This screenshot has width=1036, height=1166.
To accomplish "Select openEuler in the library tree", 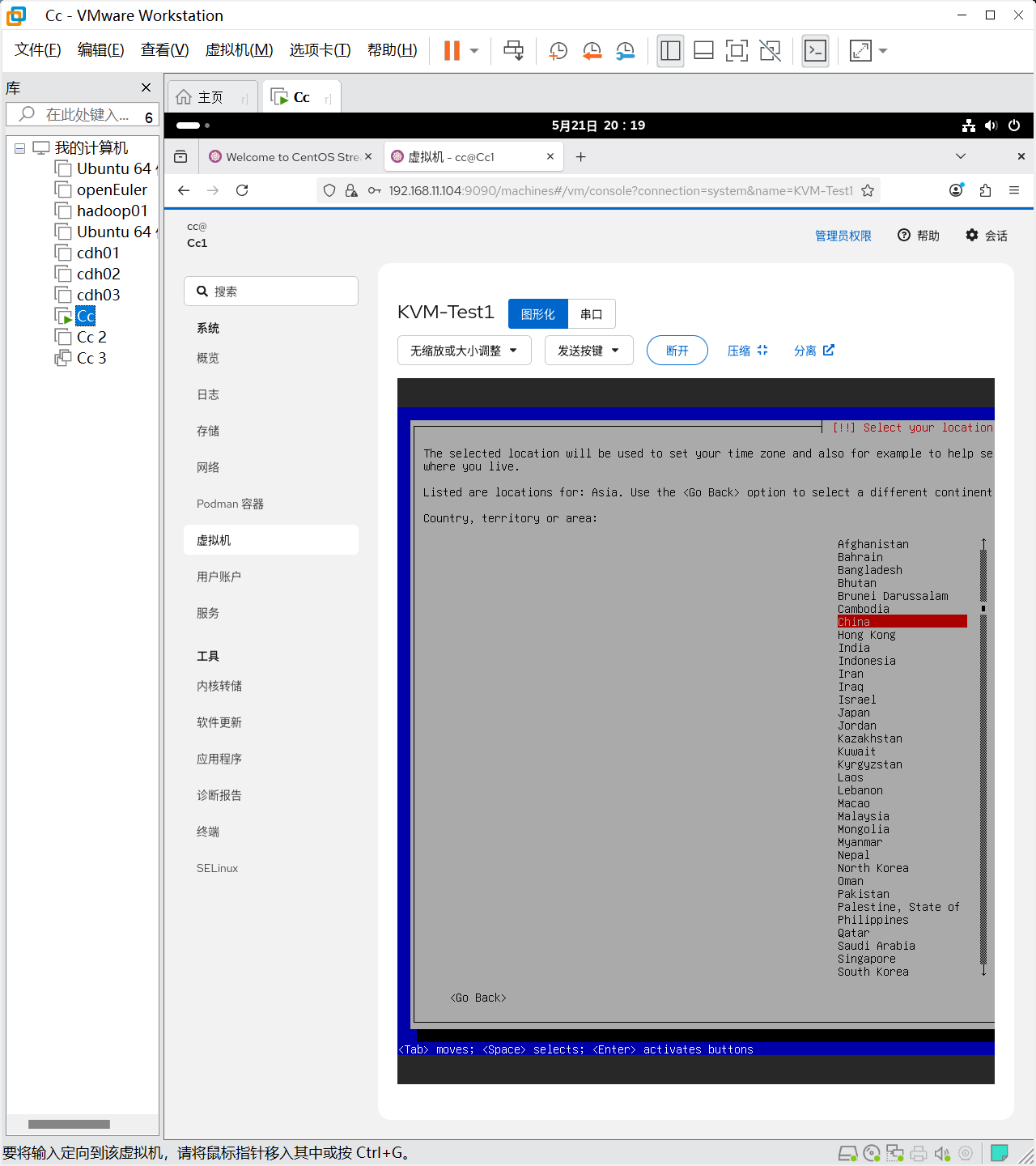I will click(x=112, y=189).
